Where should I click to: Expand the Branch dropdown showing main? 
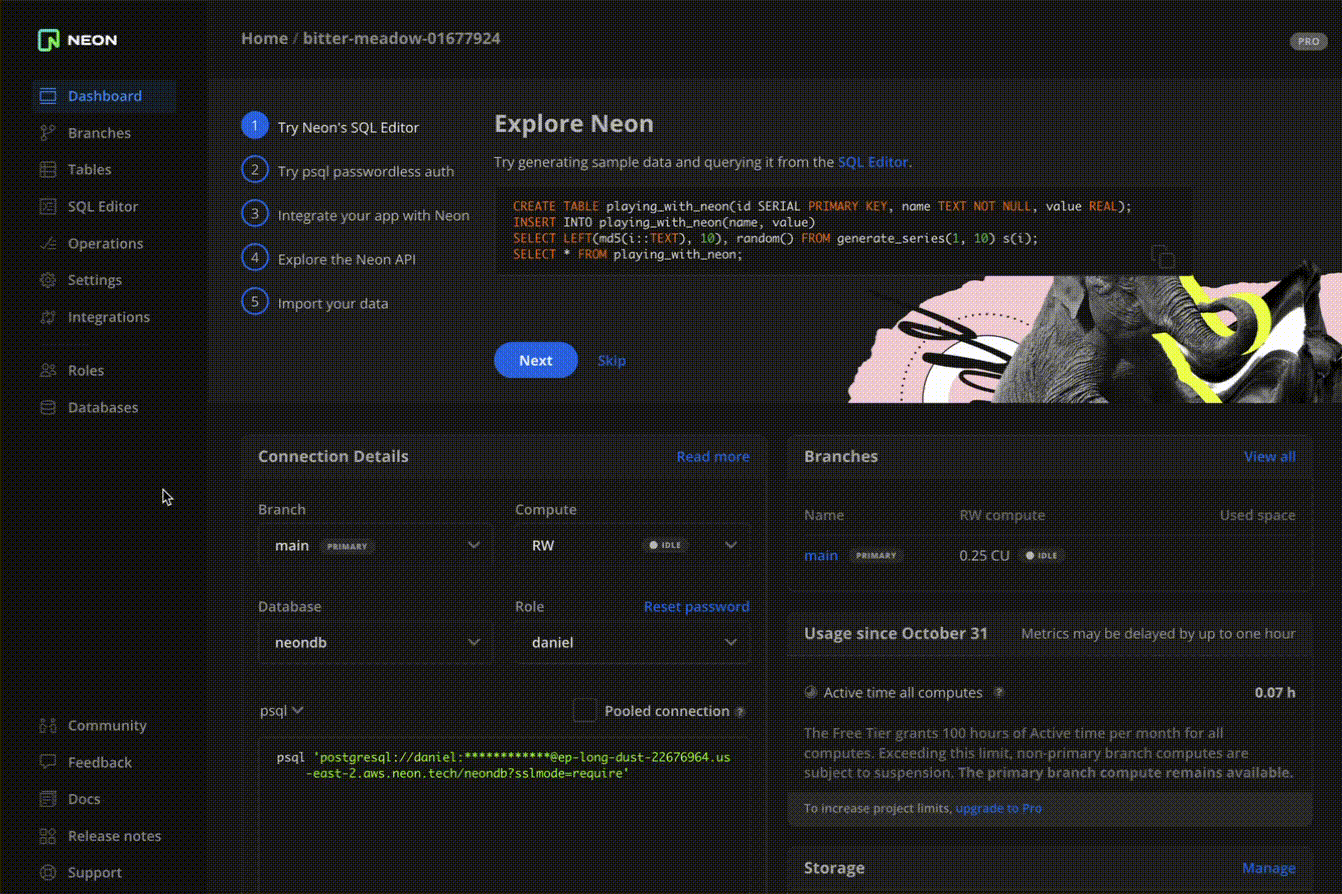375,546
